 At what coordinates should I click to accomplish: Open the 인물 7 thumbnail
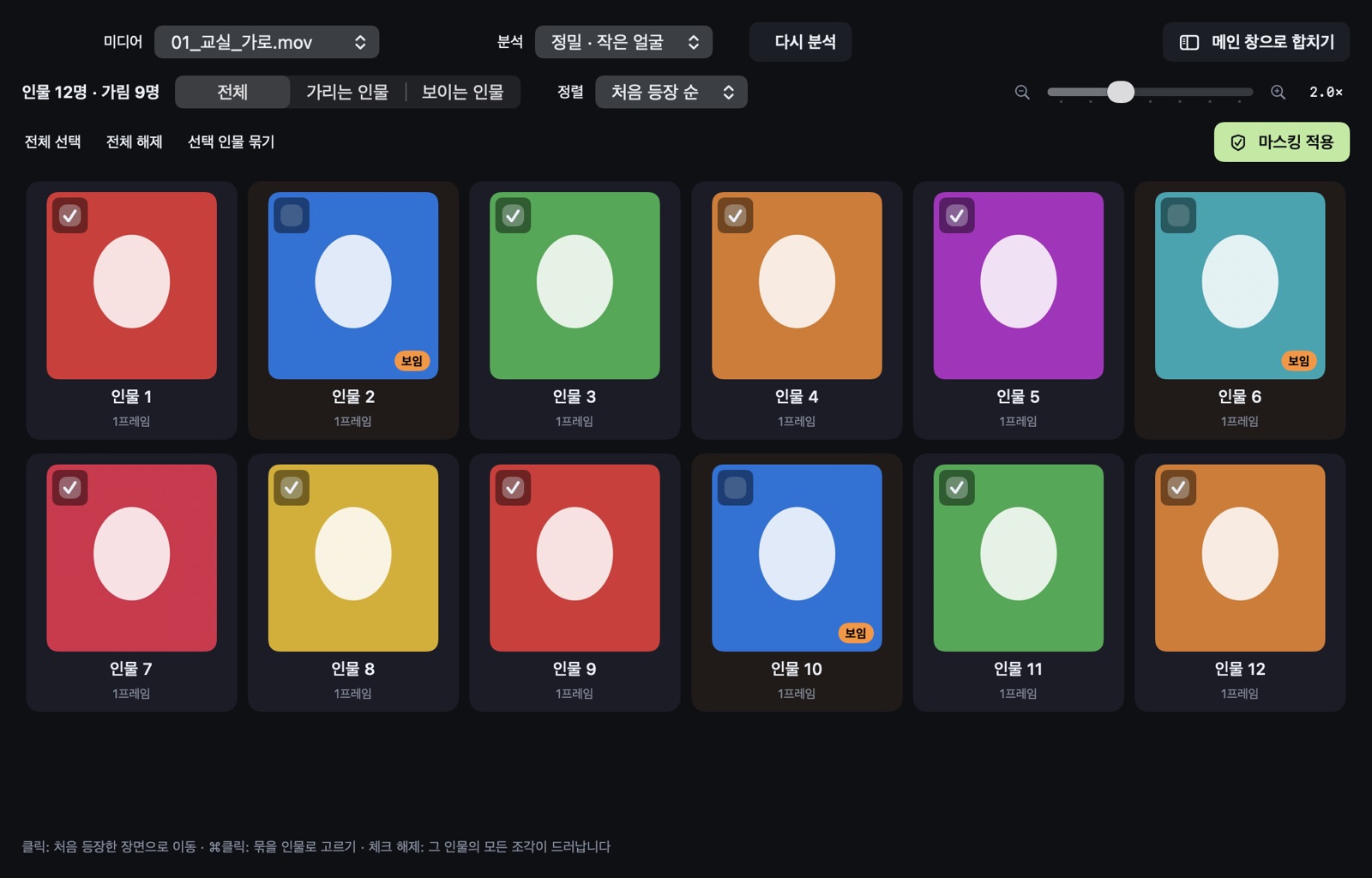point(131,557)
